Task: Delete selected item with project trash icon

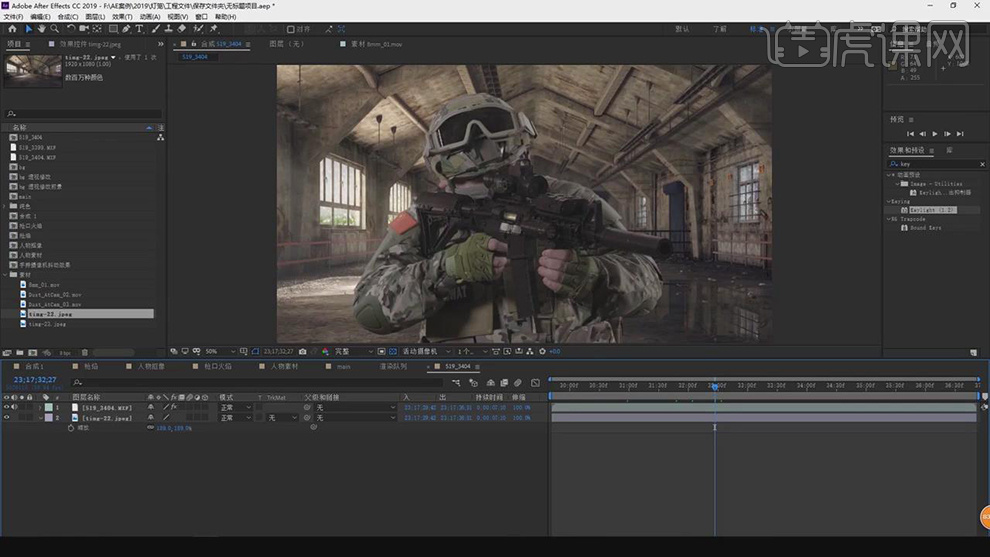Action: coord(84,353)
